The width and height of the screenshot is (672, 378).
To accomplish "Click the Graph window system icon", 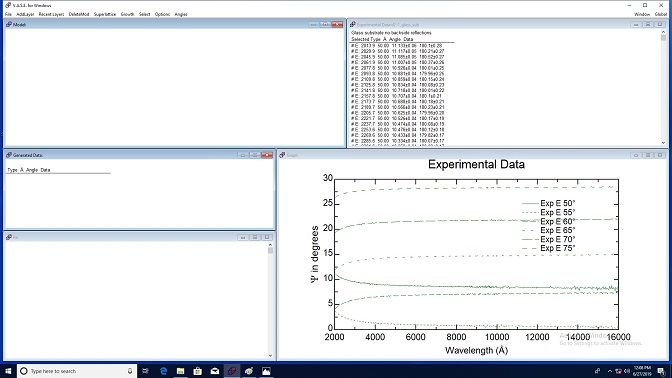I will [x=282, y=155].
